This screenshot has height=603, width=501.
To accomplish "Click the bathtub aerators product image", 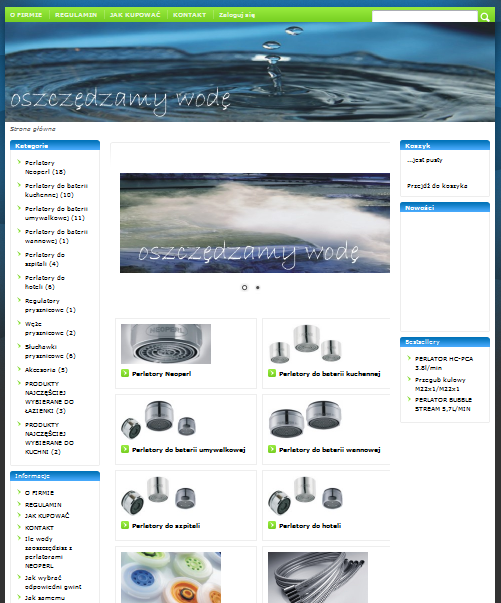I will point(305,420).
